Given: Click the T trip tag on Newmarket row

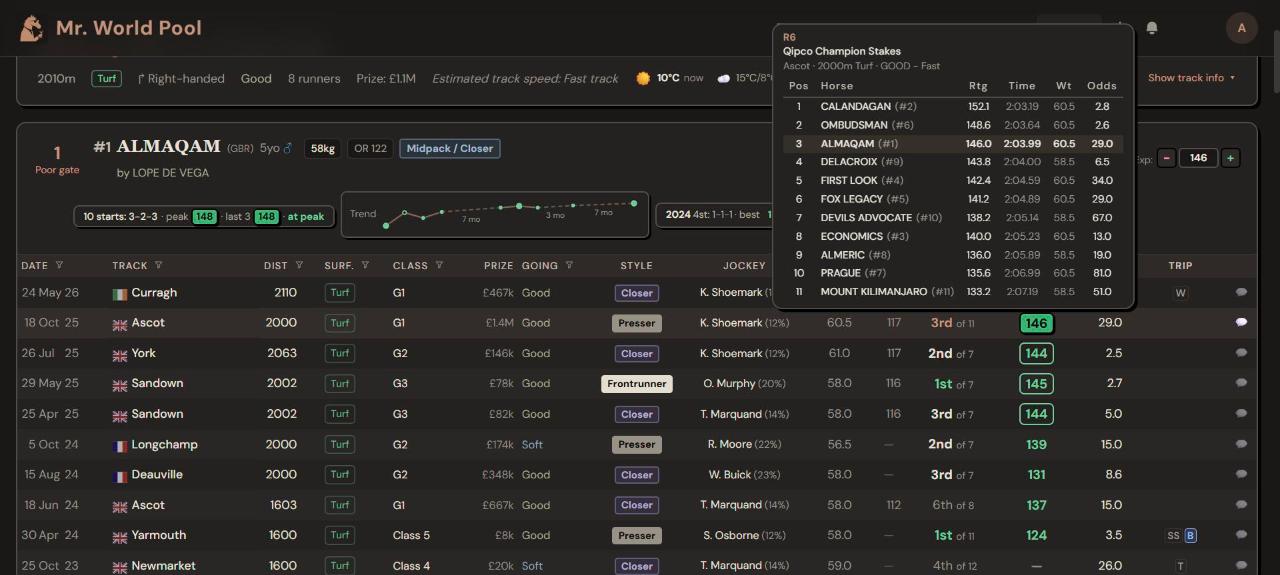Looking at the screenshot, I should point(1181,566).
